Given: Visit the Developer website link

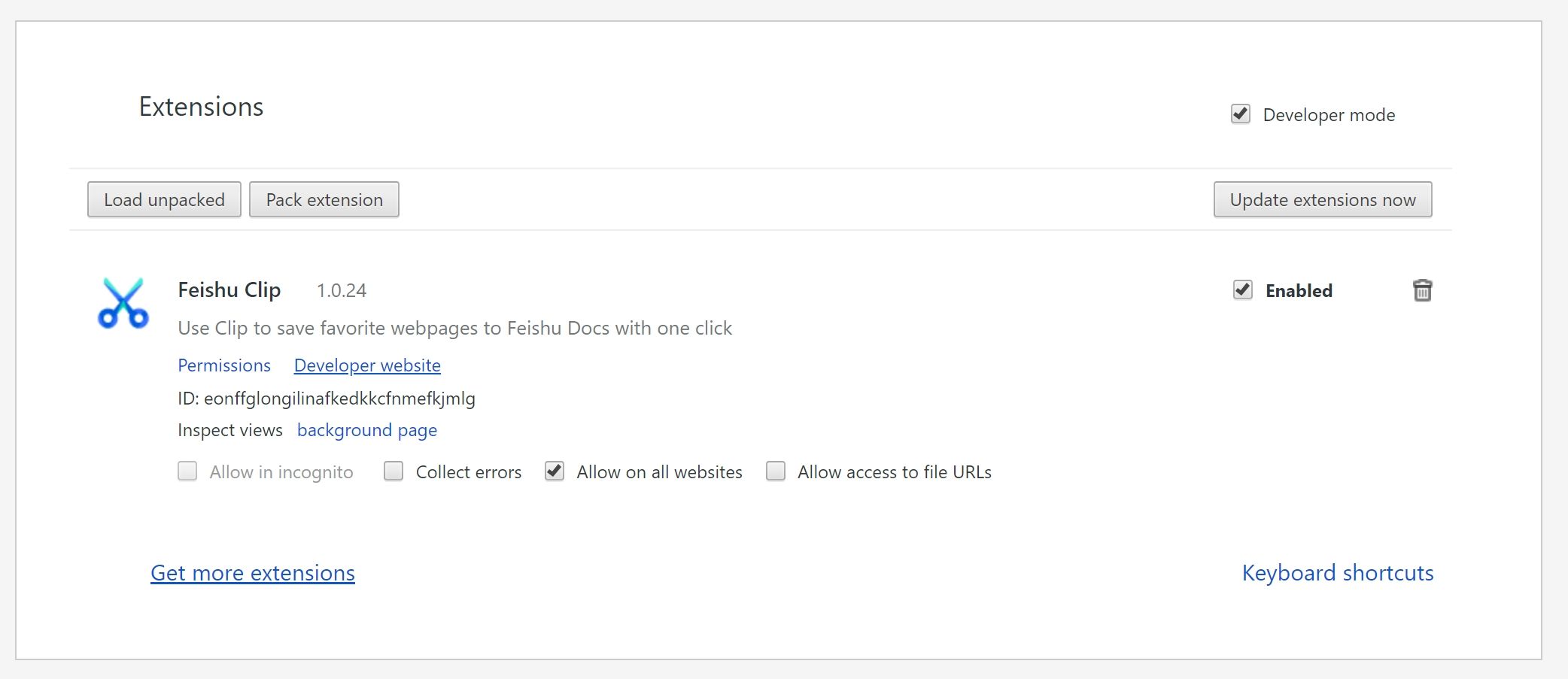Looking at the screenshot, I should [367, 365].
